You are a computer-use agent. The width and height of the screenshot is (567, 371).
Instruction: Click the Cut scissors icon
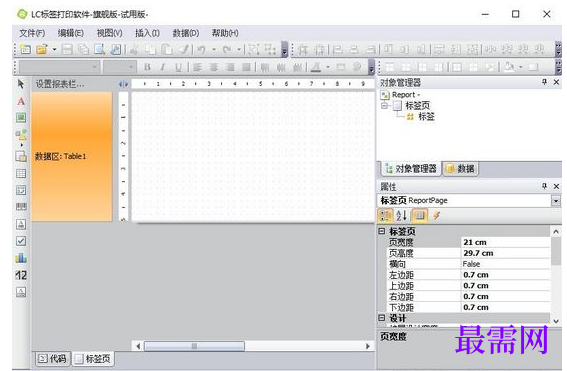pyautogui.click(x=134, y=49)
